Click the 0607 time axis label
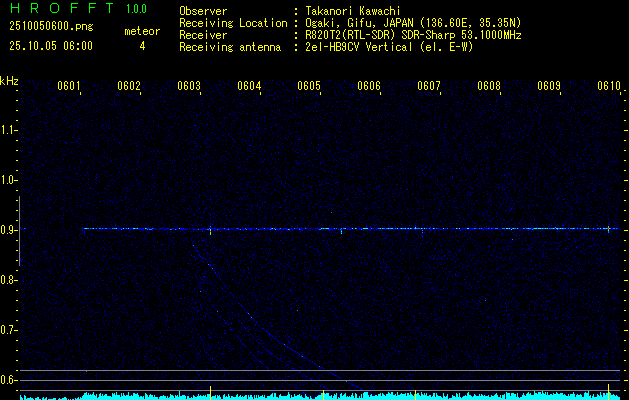 click(429, 86)
